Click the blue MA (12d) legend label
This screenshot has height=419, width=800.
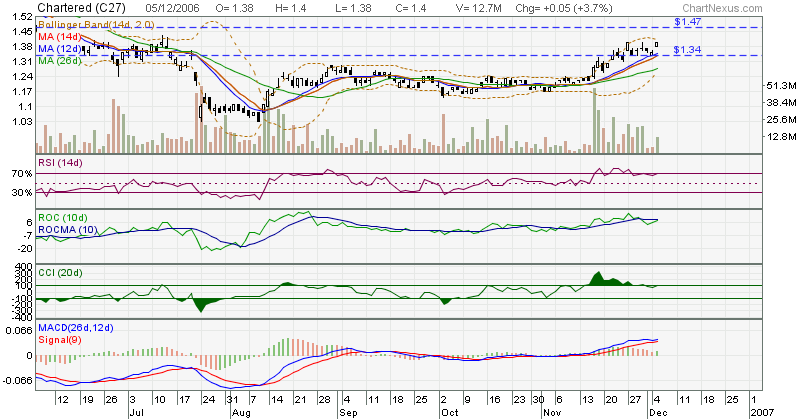pyautogui.click(x=60, y=49)
